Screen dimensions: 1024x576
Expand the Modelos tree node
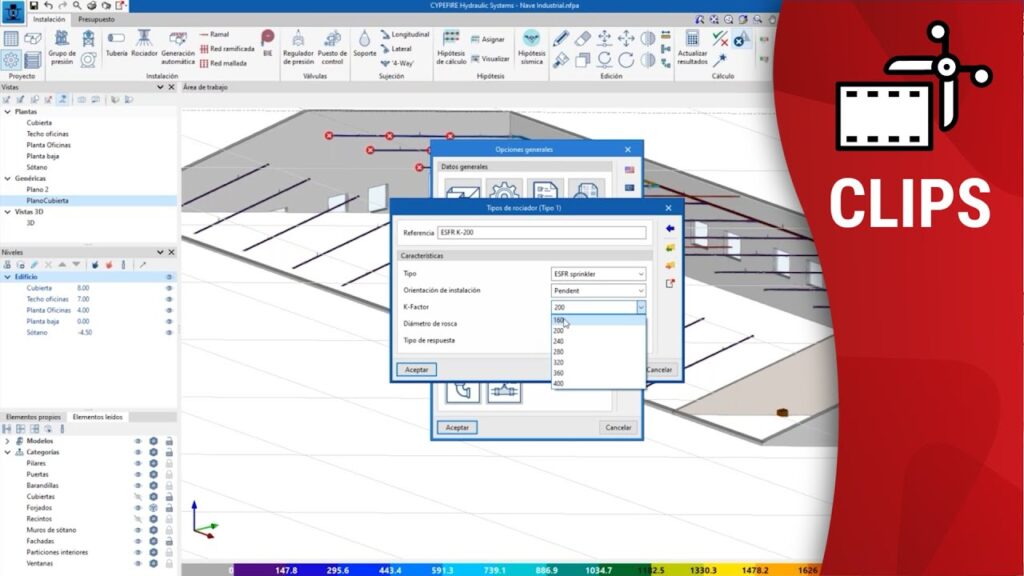click(7, 441)
